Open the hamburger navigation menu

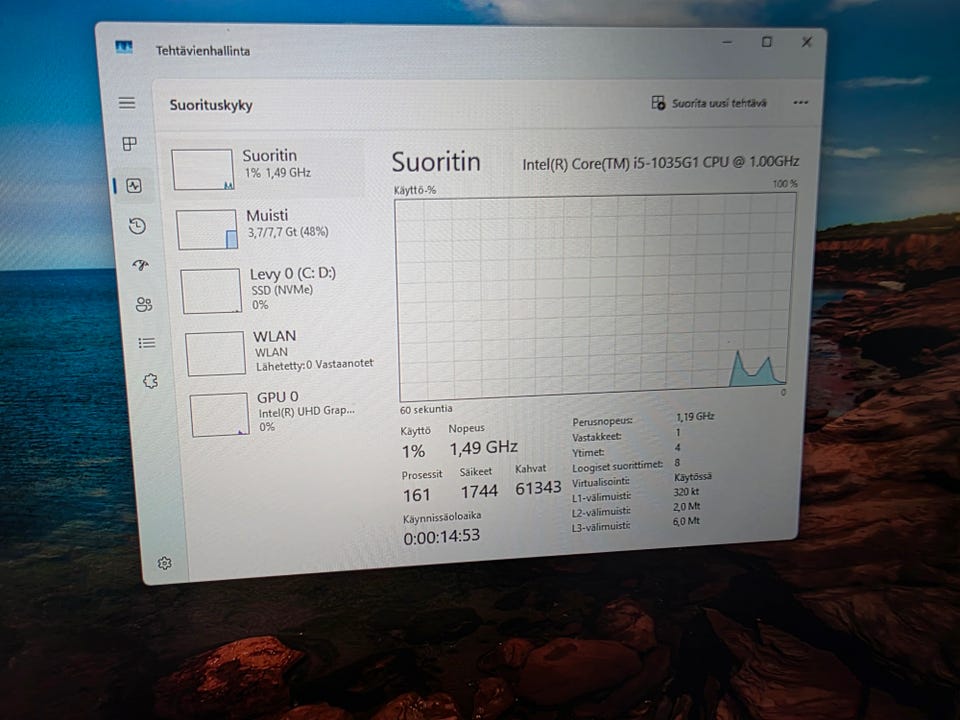[x=127, y=103]
